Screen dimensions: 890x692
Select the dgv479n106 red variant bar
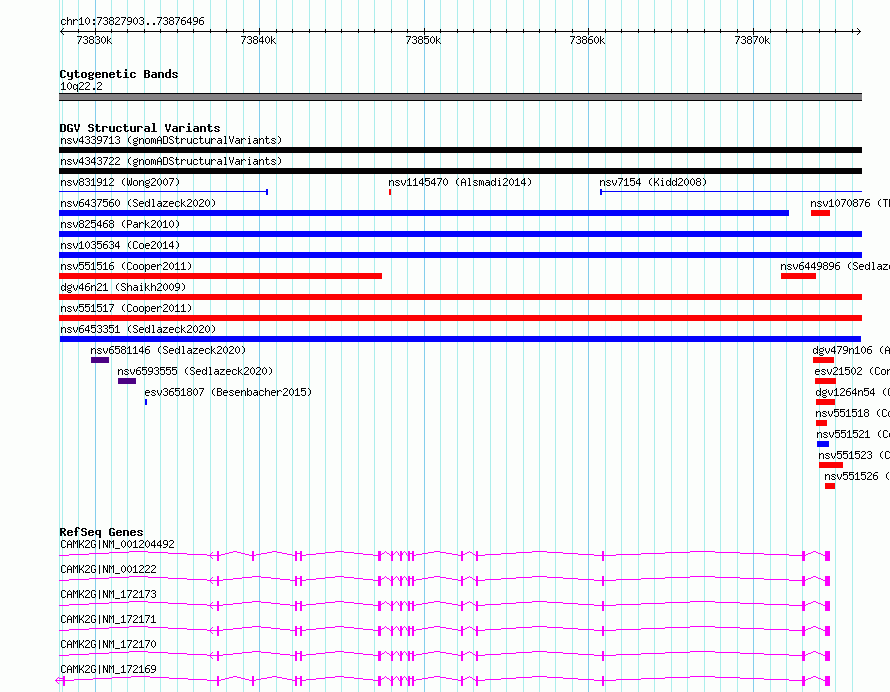pyautogui.click(x=823, y=360)
